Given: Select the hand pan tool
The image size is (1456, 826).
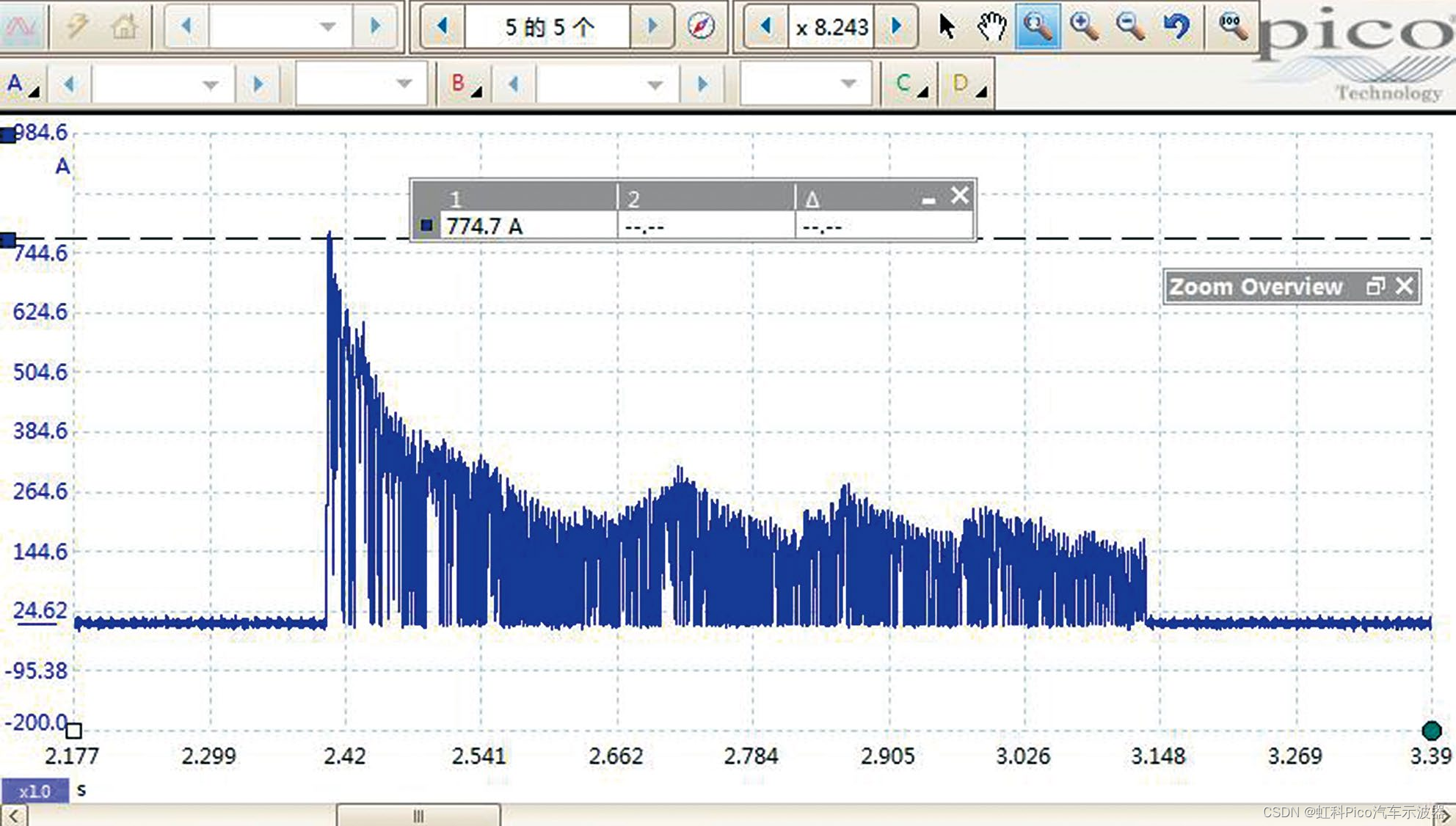Looking at the screenshot, I should pyautogui.click(x=991, y=27).
